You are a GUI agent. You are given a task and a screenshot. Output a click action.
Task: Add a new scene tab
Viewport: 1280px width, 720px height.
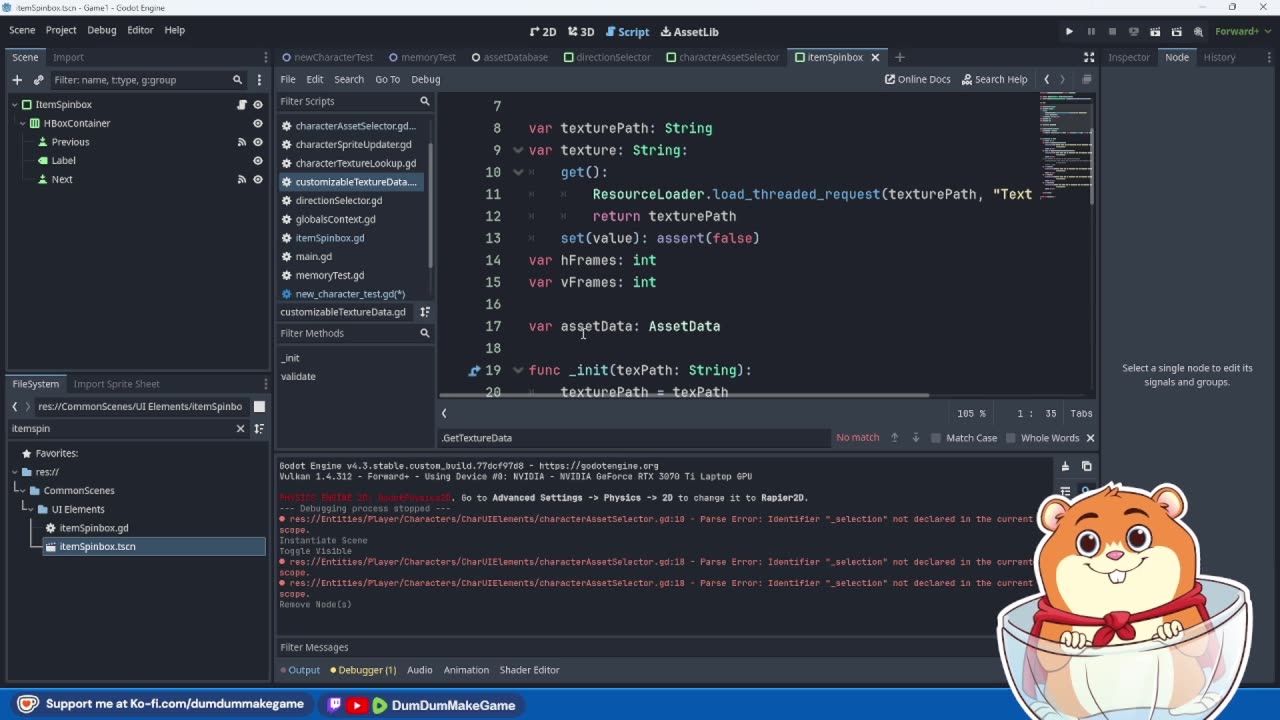tap(899, 58)
